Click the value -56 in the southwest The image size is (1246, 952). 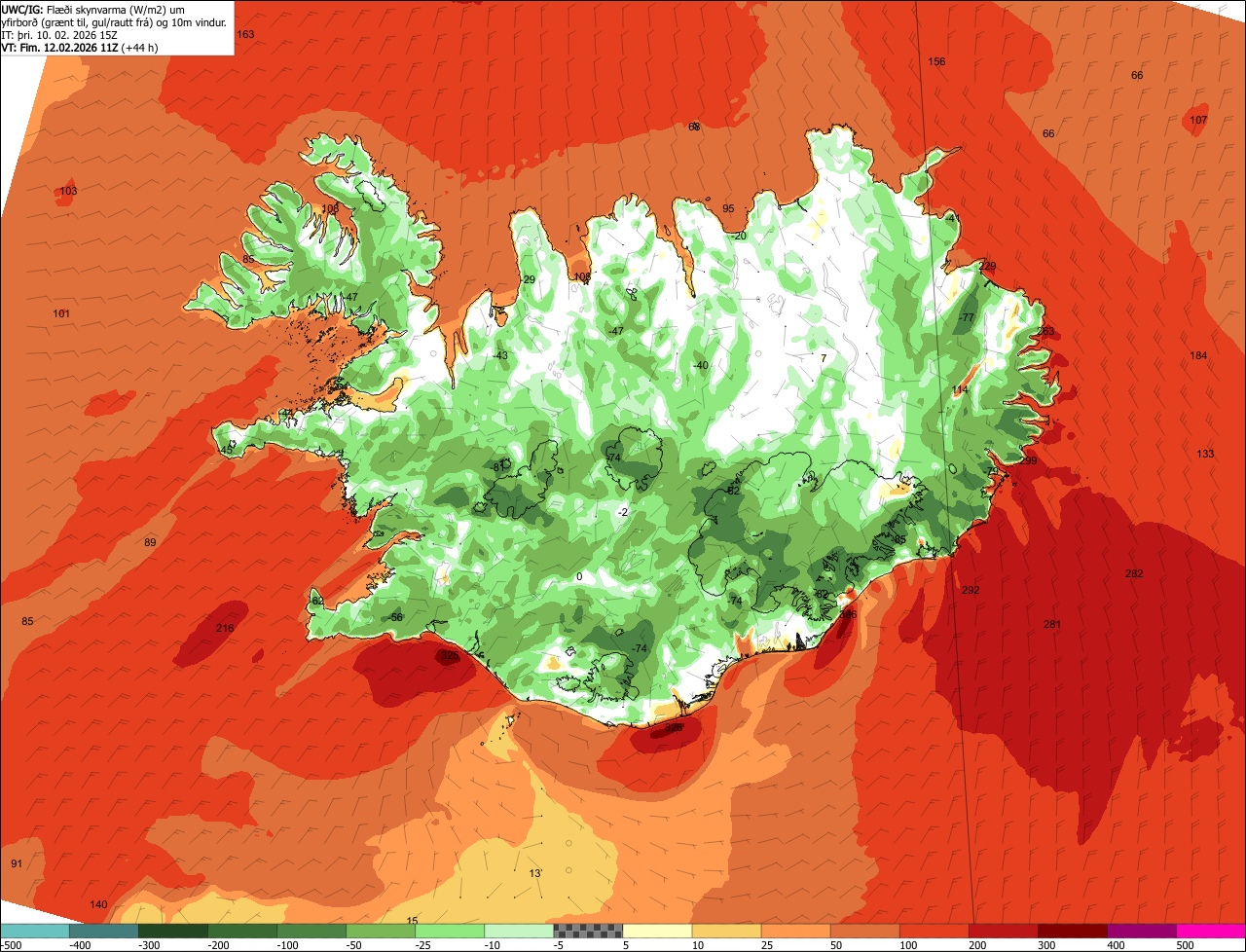point(394,617)
